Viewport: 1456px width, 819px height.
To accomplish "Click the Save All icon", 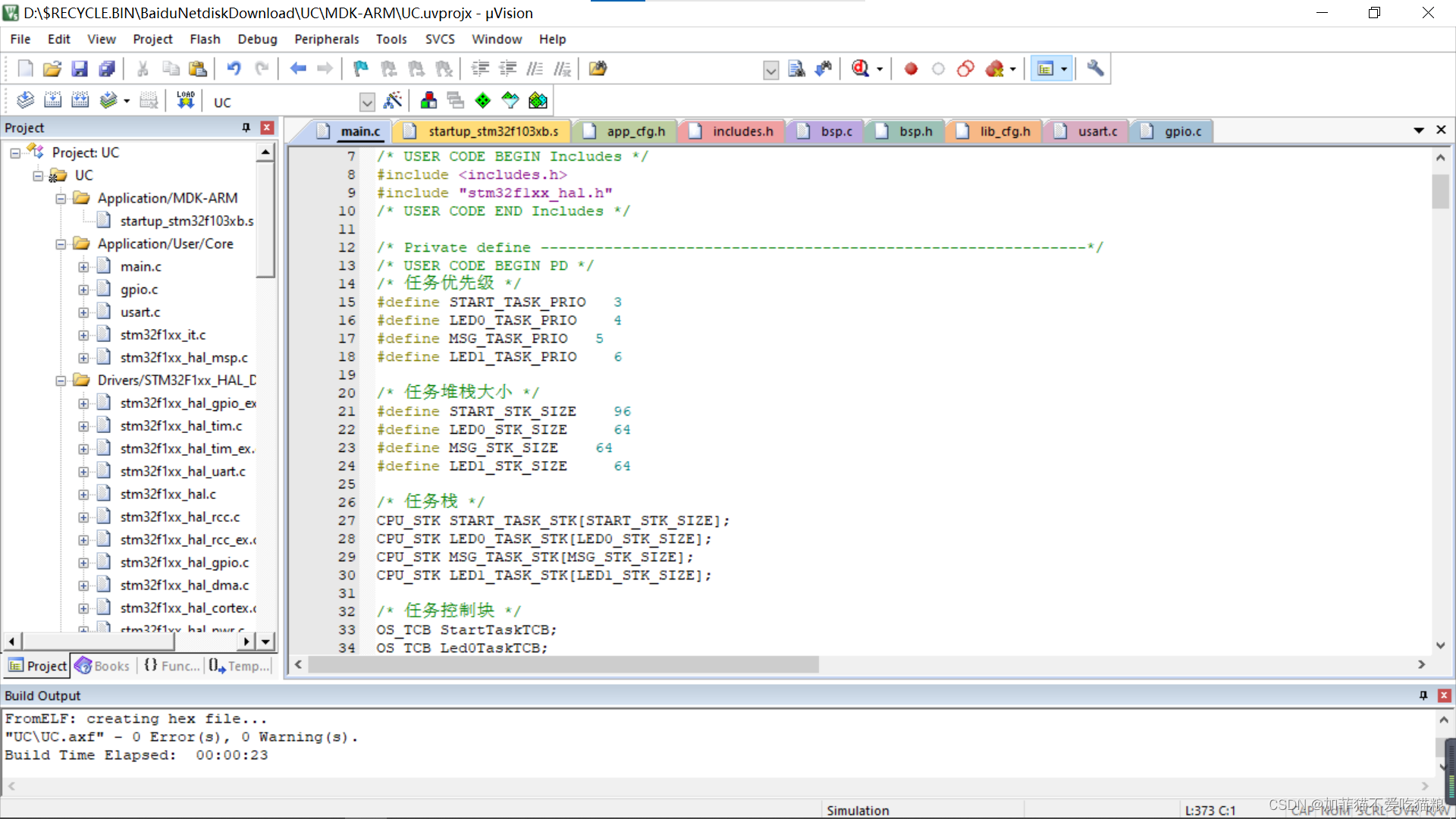I will point(107,69).
